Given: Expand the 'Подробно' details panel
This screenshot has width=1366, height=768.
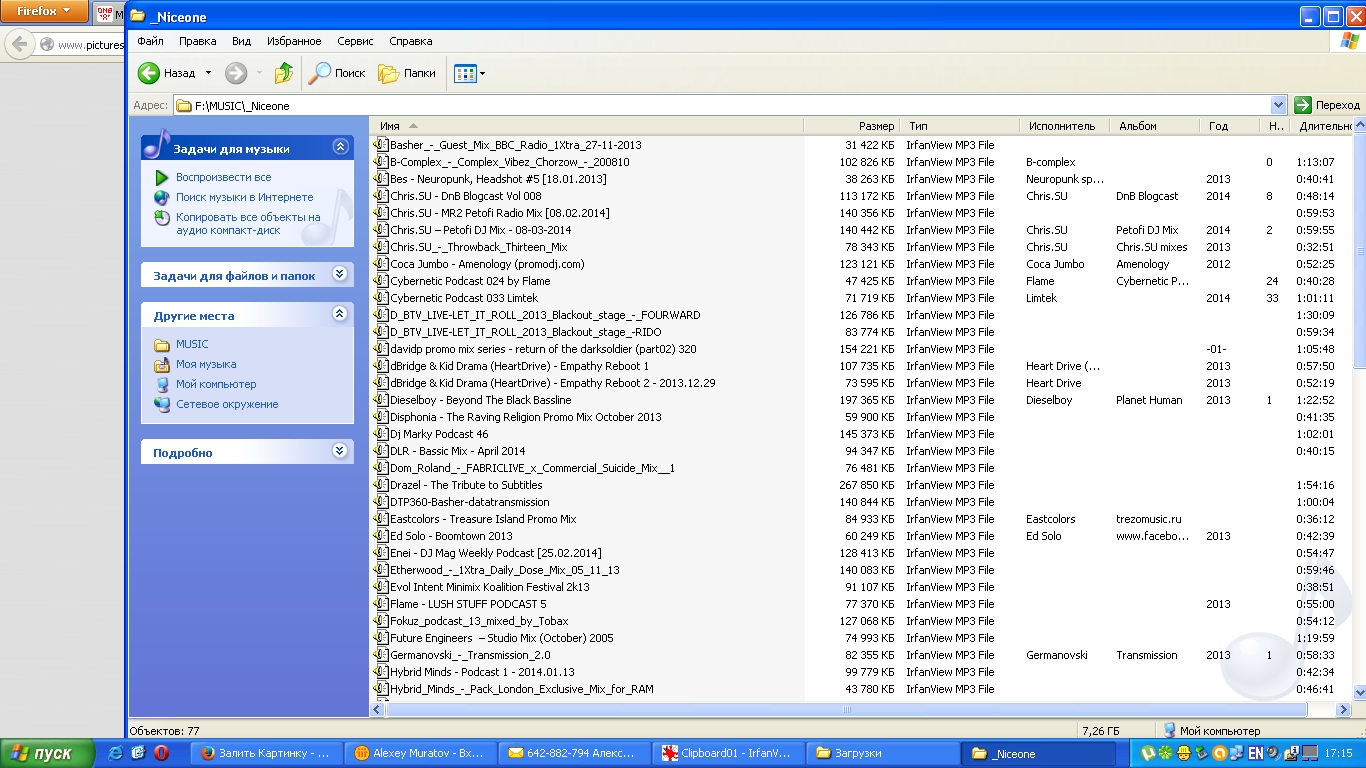Looking at the screenshot, I should 340,451.
